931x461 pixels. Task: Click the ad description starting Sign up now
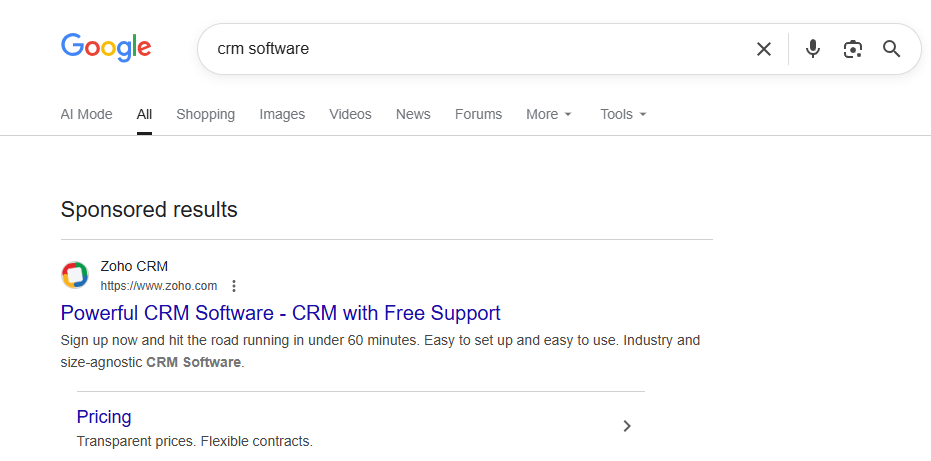pyautogui.click(x=380, y=351)
